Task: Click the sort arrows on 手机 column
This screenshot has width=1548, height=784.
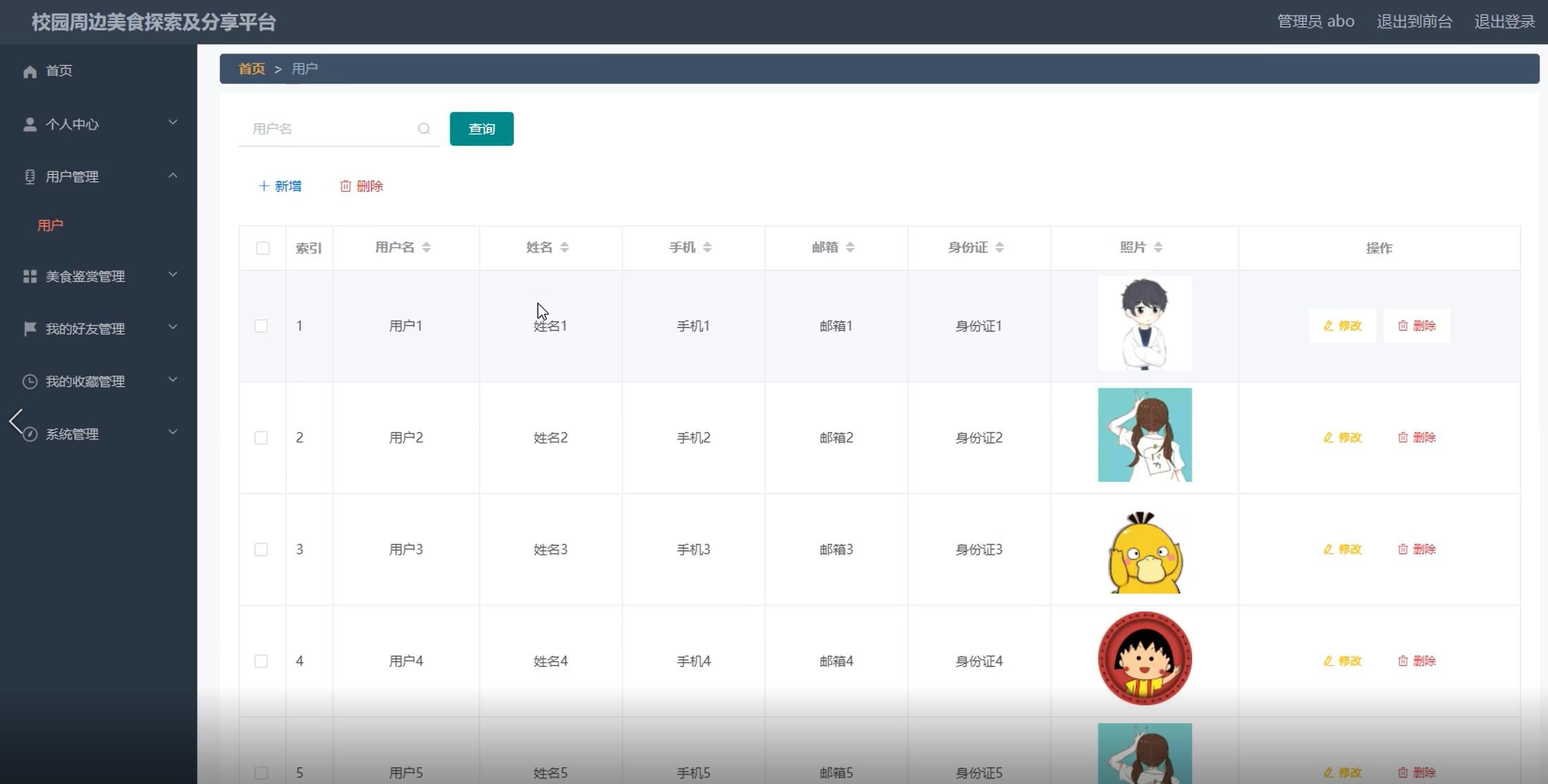Action: [707, 247]
